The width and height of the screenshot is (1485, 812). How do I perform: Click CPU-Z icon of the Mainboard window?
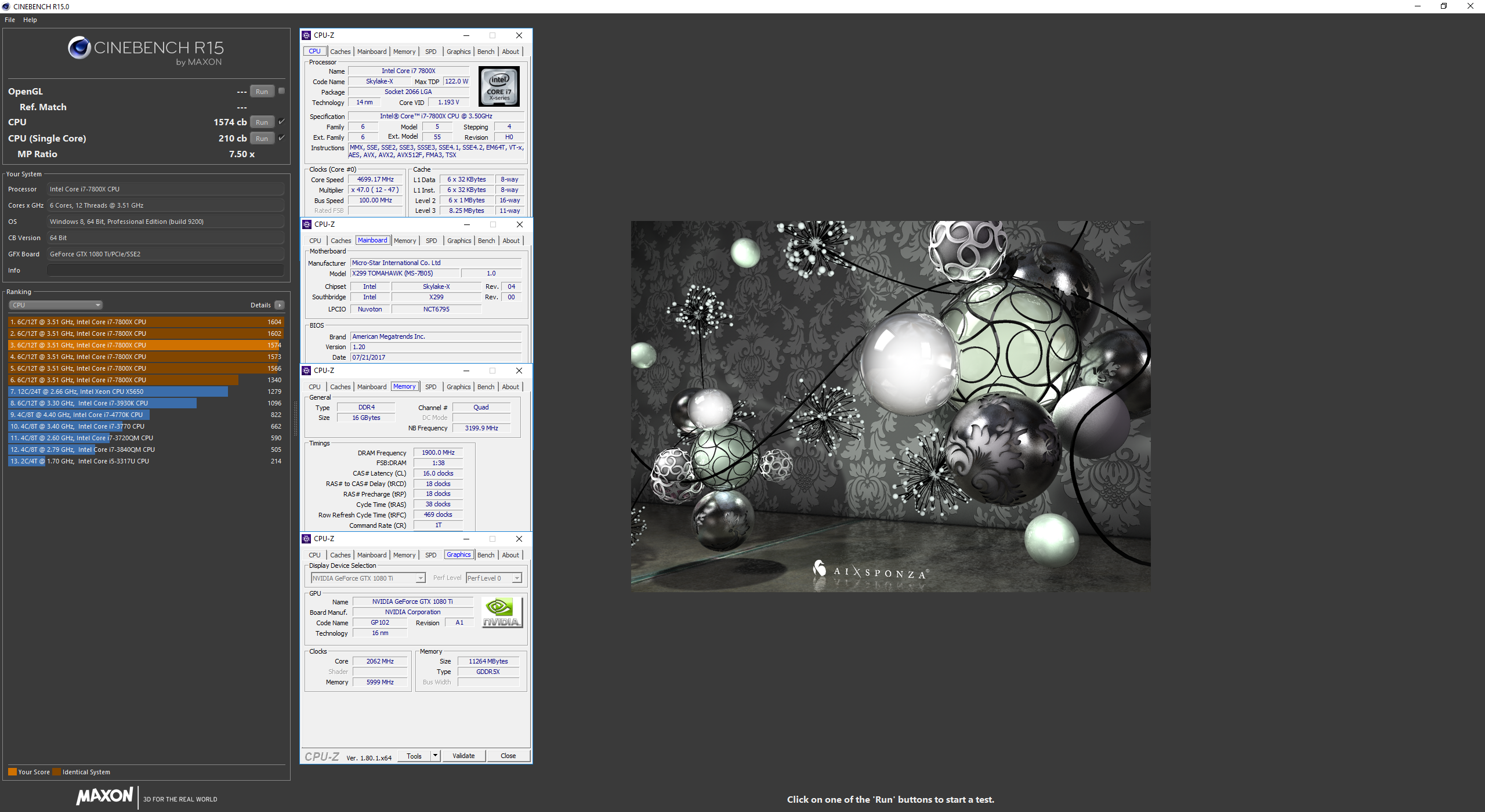[307, 224]
